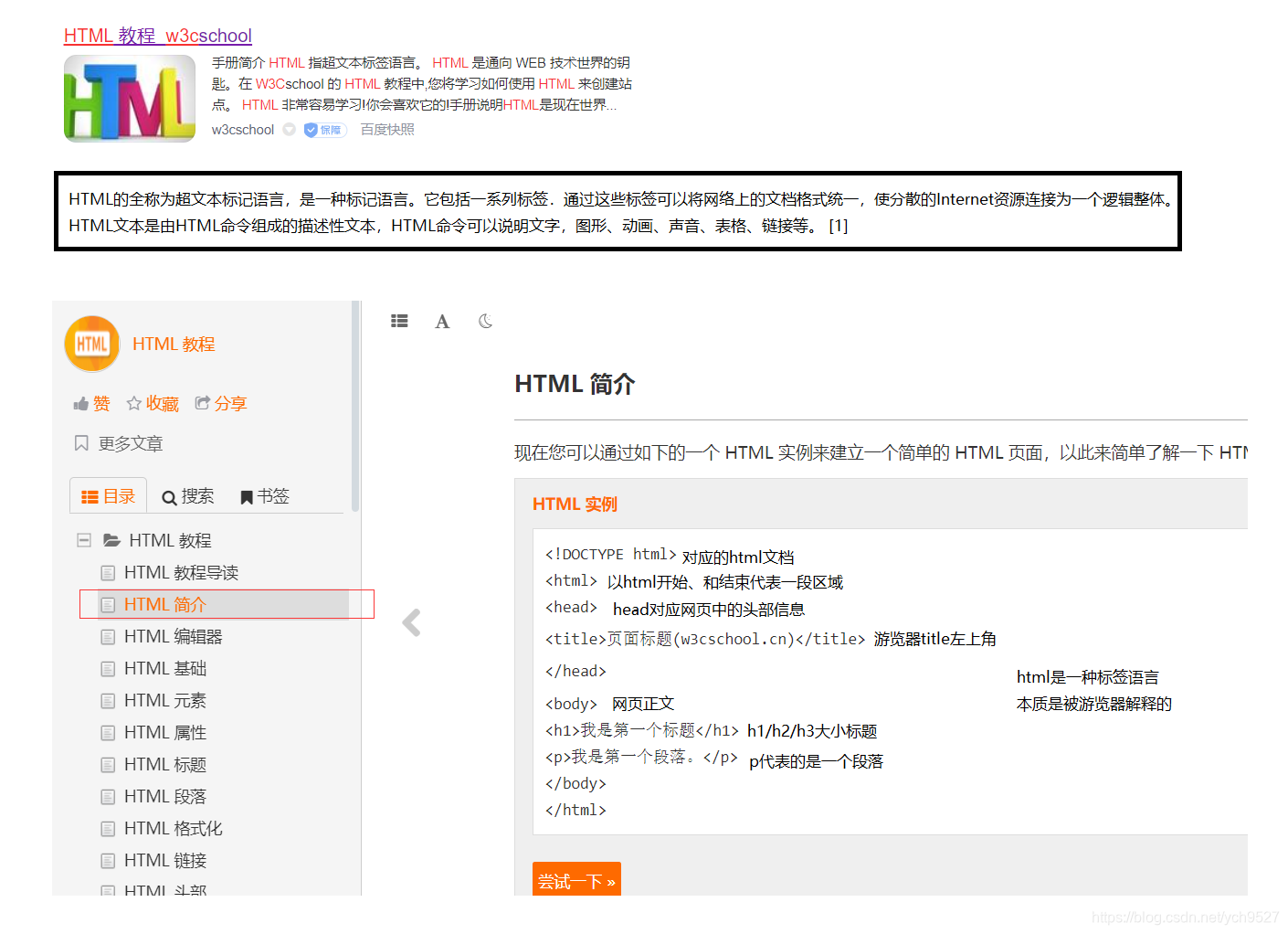Open 更多文章 bookmark link
Viewport: 1288px width, 934px height.
coord(118,443)
